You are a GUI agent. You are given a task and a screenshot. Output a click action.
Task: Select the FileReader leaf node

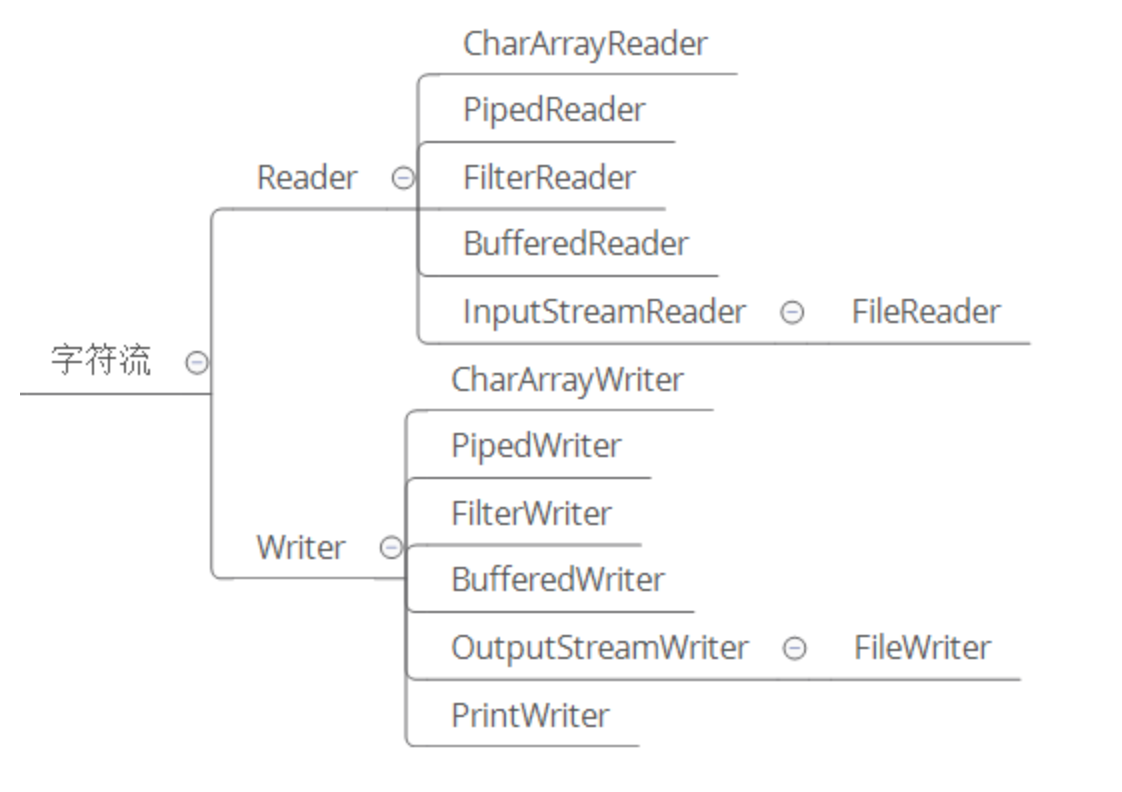(925, 312)
